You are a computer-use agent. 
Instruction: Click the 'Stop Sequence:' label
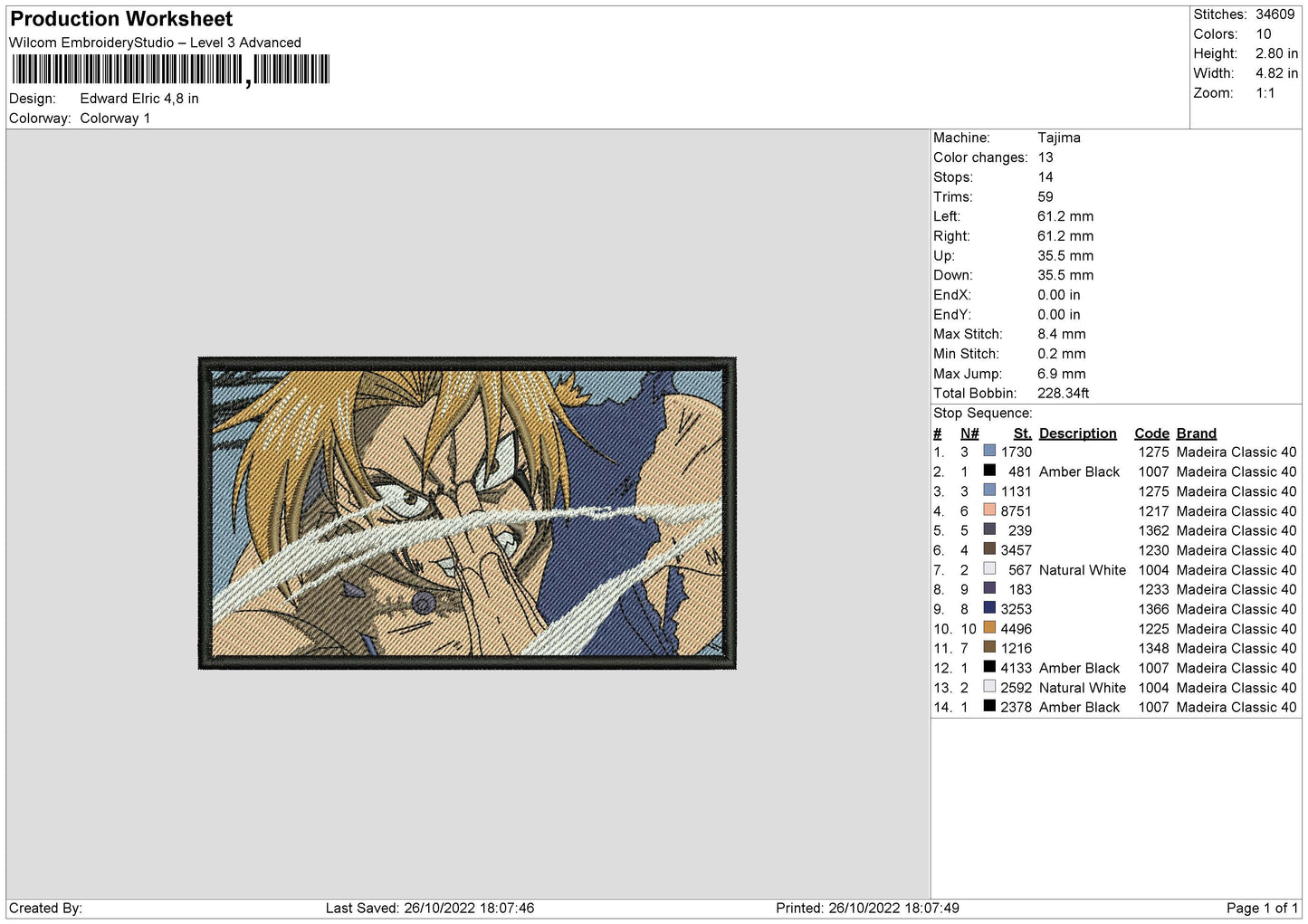click(x=983, y=413)
